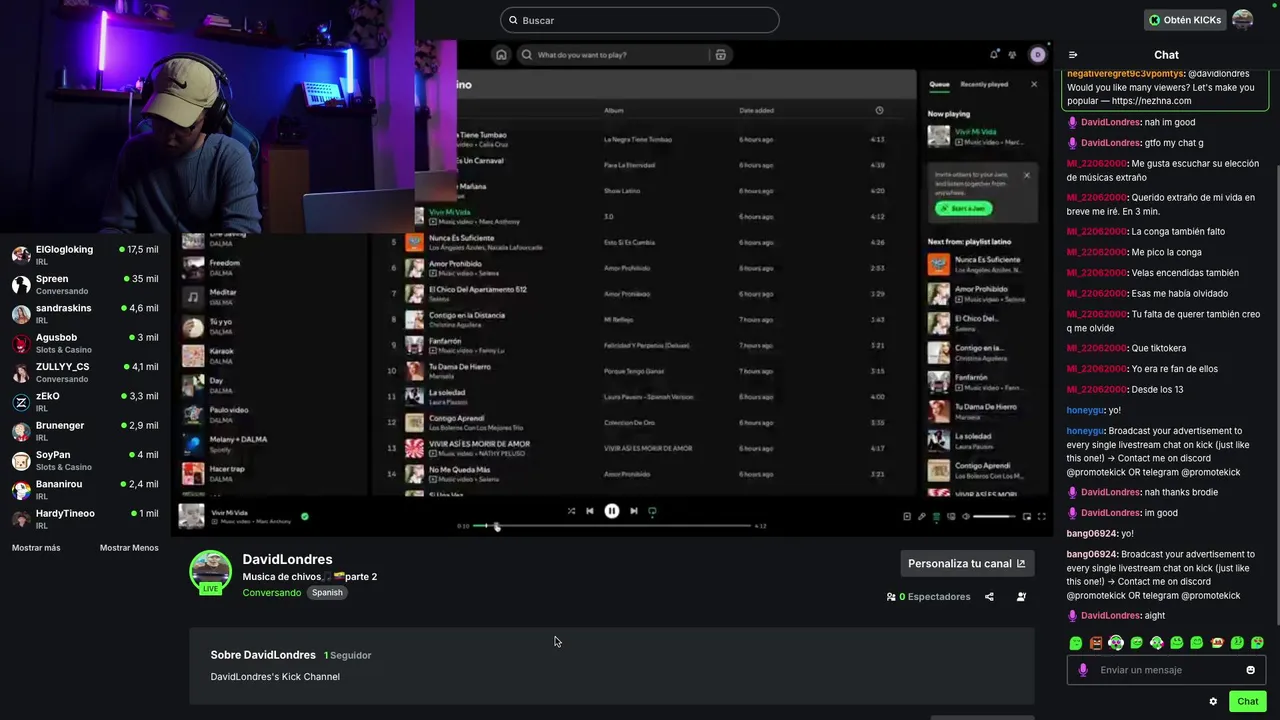This screenshot has height=720, width=1280.
Task: Insert the orange angry-face emote
Action: point(1096,643)
